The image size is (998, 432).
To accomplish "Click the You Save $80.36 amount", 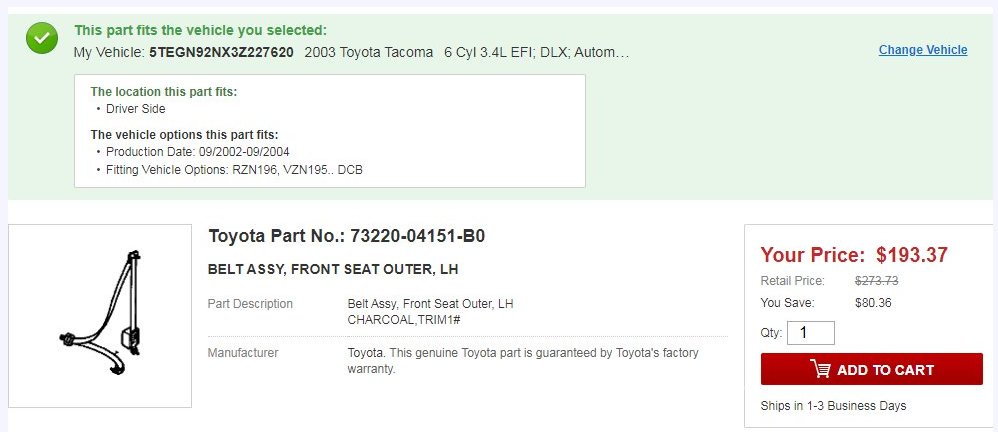I will [873, 303].
